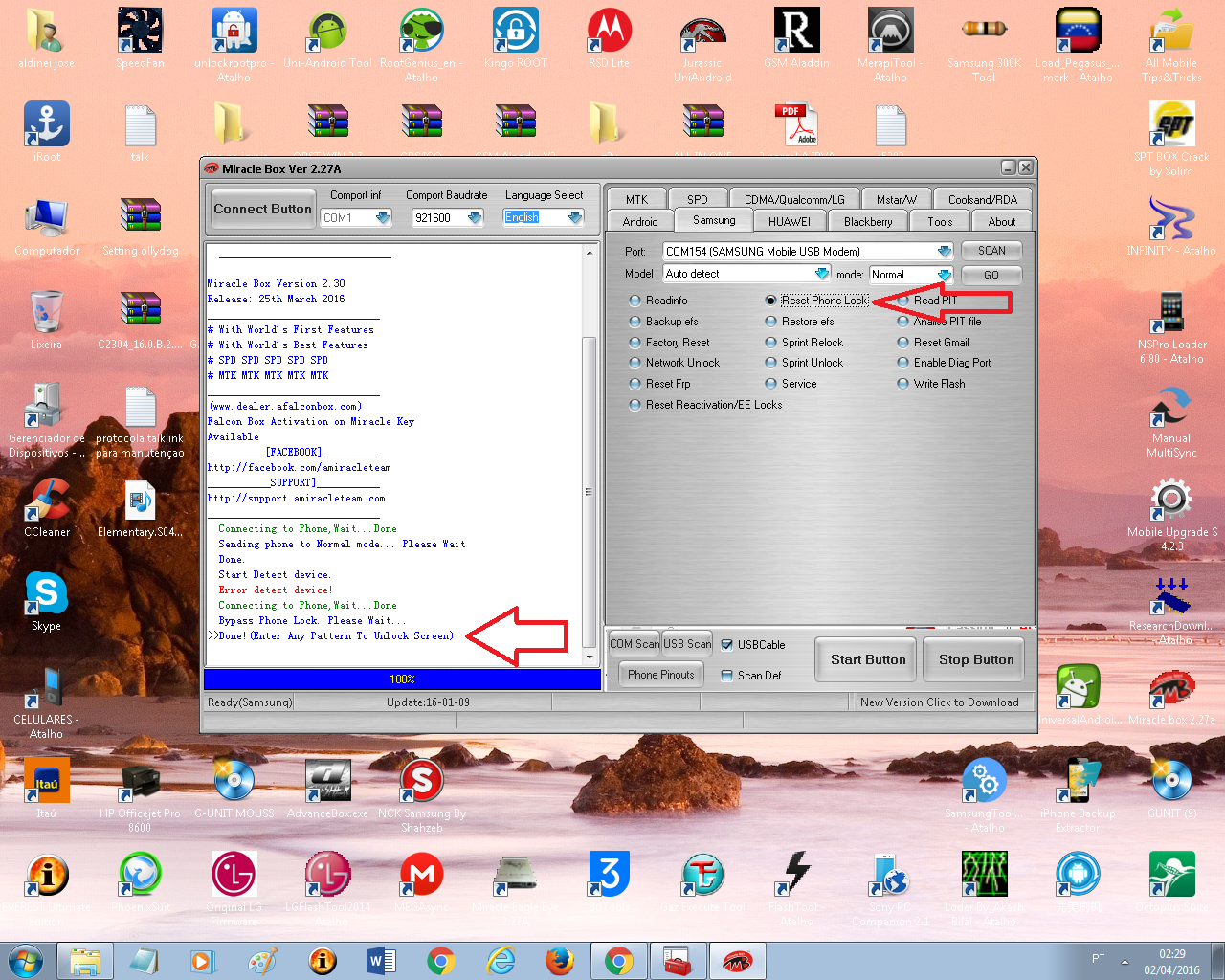Click the SCAN button

[x=991, y=251]
